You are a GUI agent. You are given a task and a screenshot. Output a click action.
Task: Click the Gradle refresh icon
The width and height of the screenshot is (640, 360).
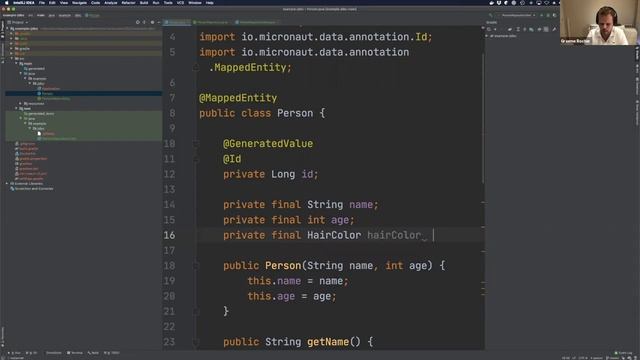(489, 29)
